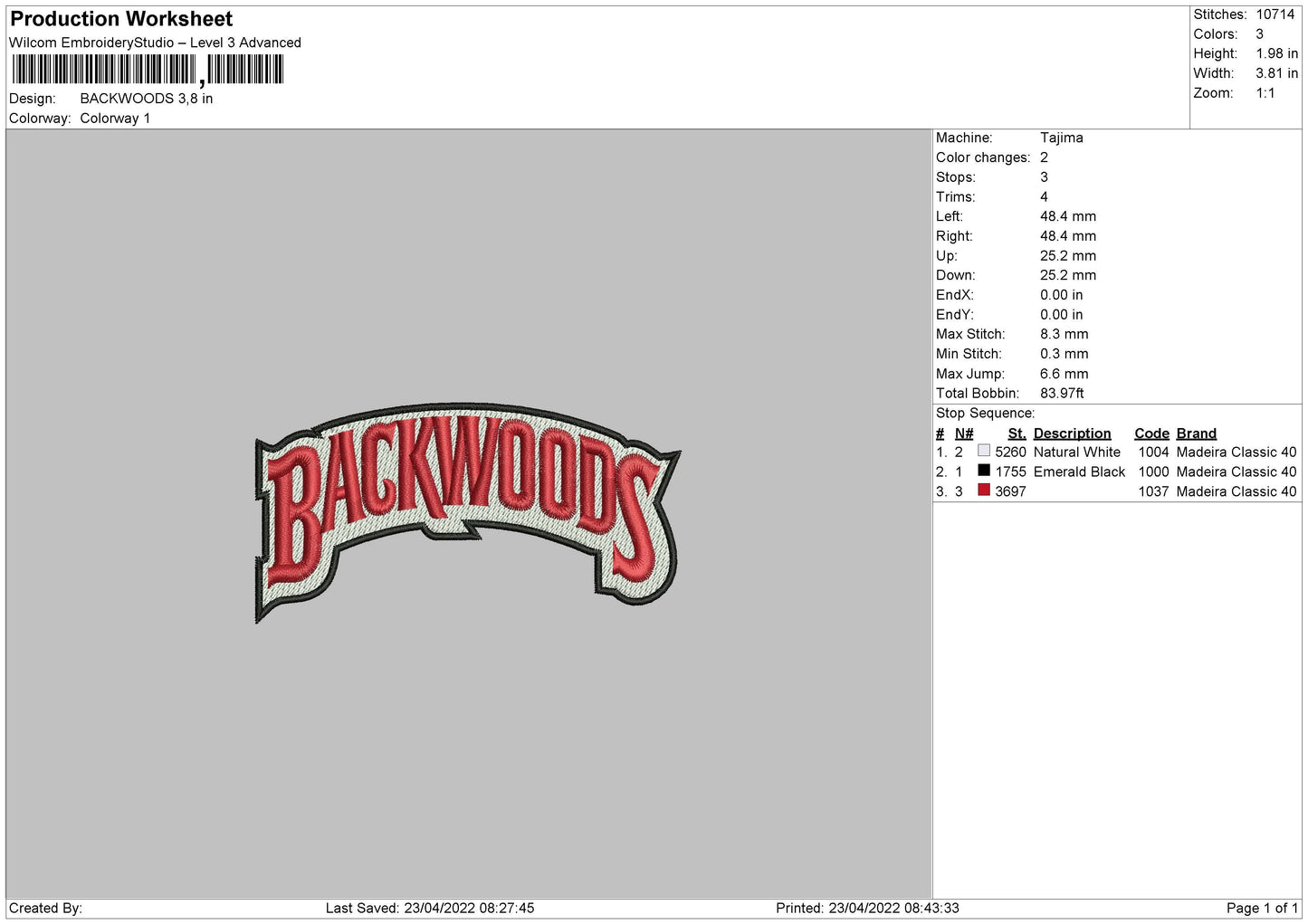This screenshot has width=1308, height=924.
Task: Click the Description column header
Action: 1072,433
